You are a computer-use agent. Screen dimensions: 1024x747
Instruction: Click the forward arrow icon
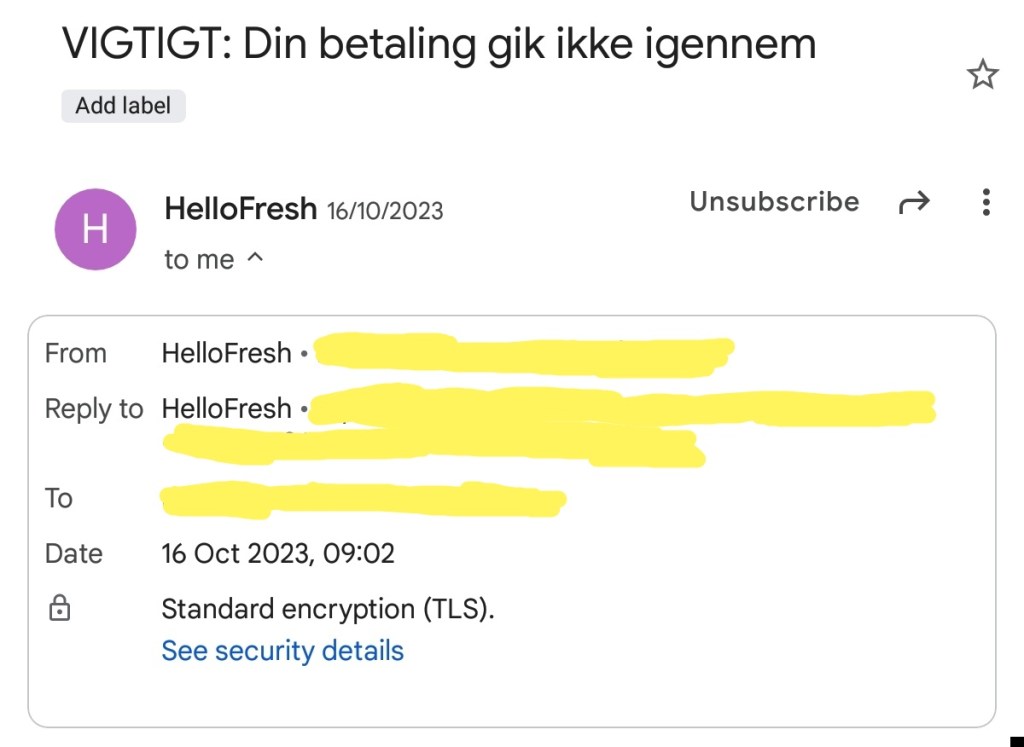point(913,203)
